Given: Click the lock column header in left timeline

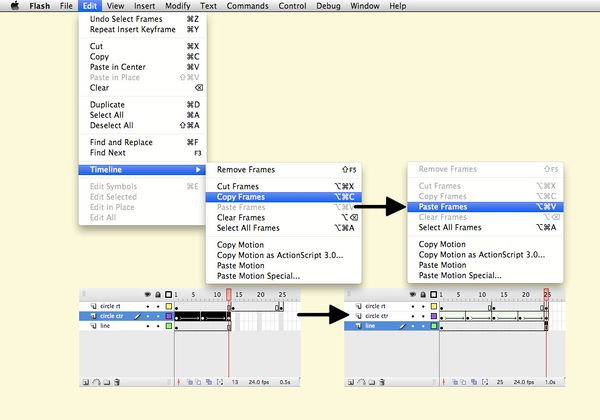Looking at the screenshot, I should pos(159,294).
